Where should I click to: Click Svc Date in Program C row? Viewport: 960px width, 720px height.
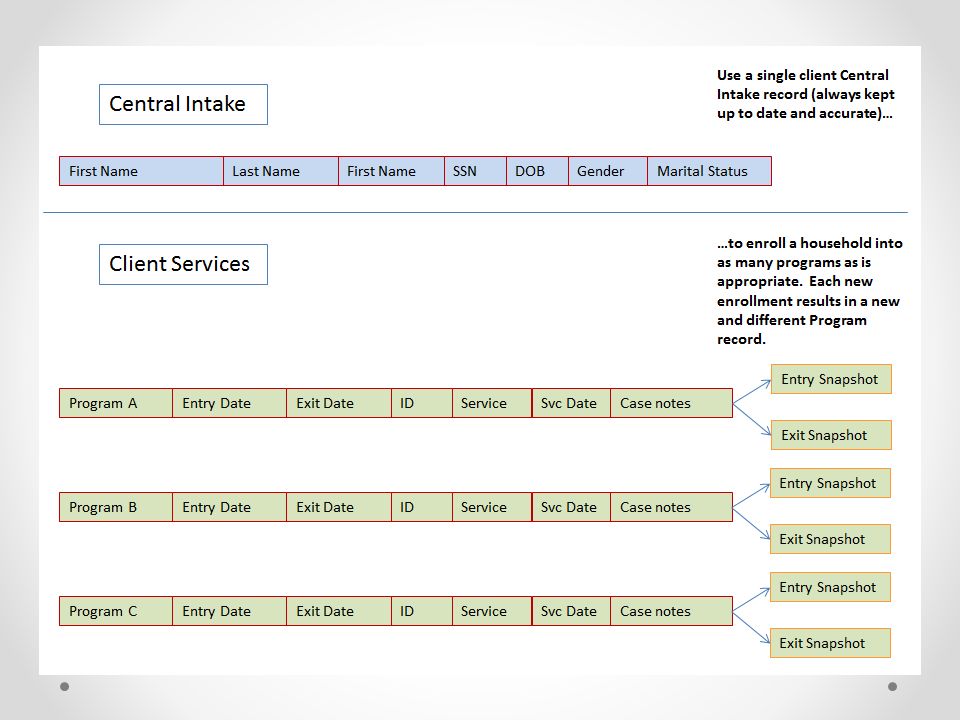571,611
